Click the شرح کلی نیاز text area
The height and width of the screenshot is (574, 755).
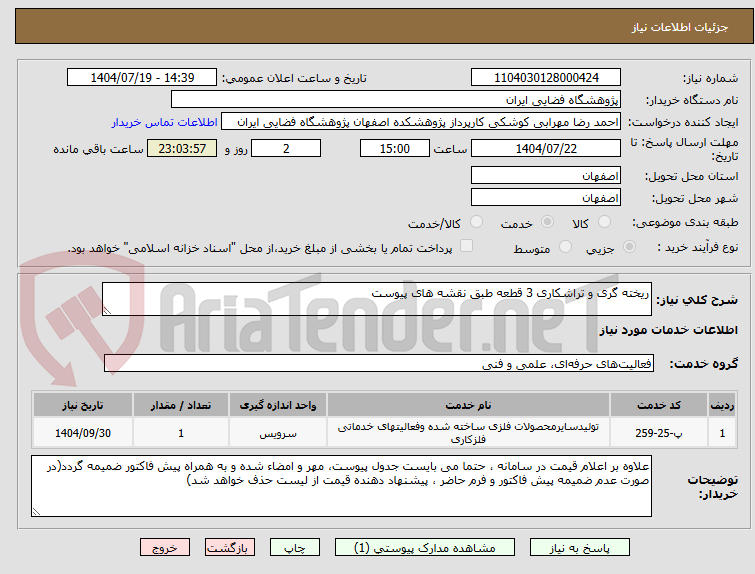377,299
